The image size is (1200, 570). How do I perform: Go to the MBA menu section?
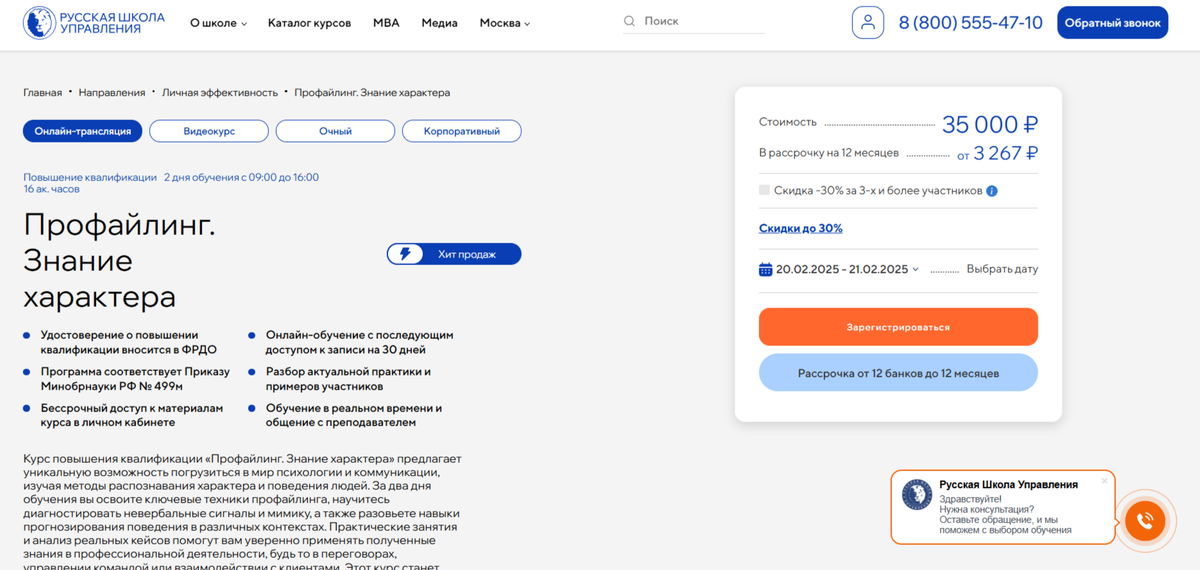[386, 23]
